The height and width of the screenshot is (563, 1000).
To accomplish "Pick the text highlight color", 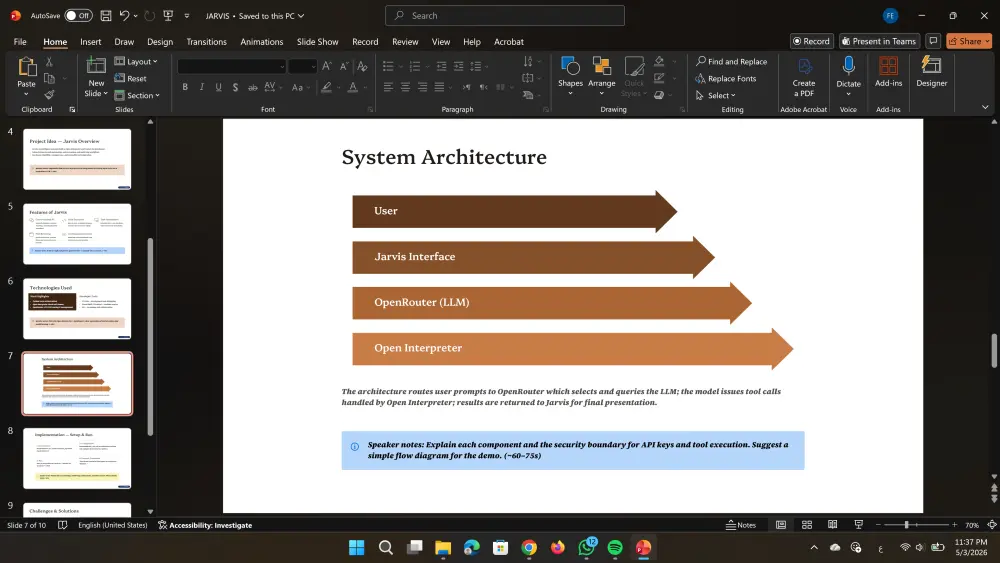I will 327,87.
